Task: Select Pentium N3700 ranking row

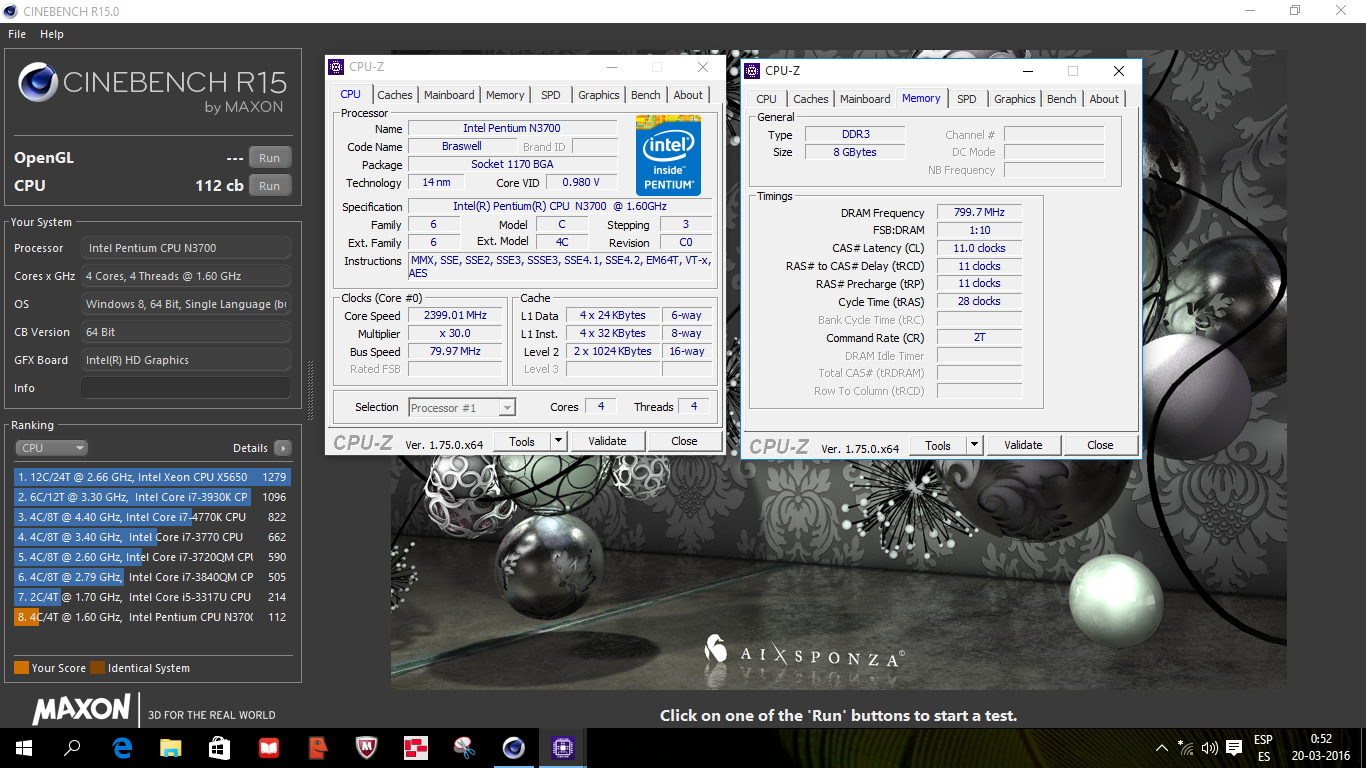Action: 152,617
